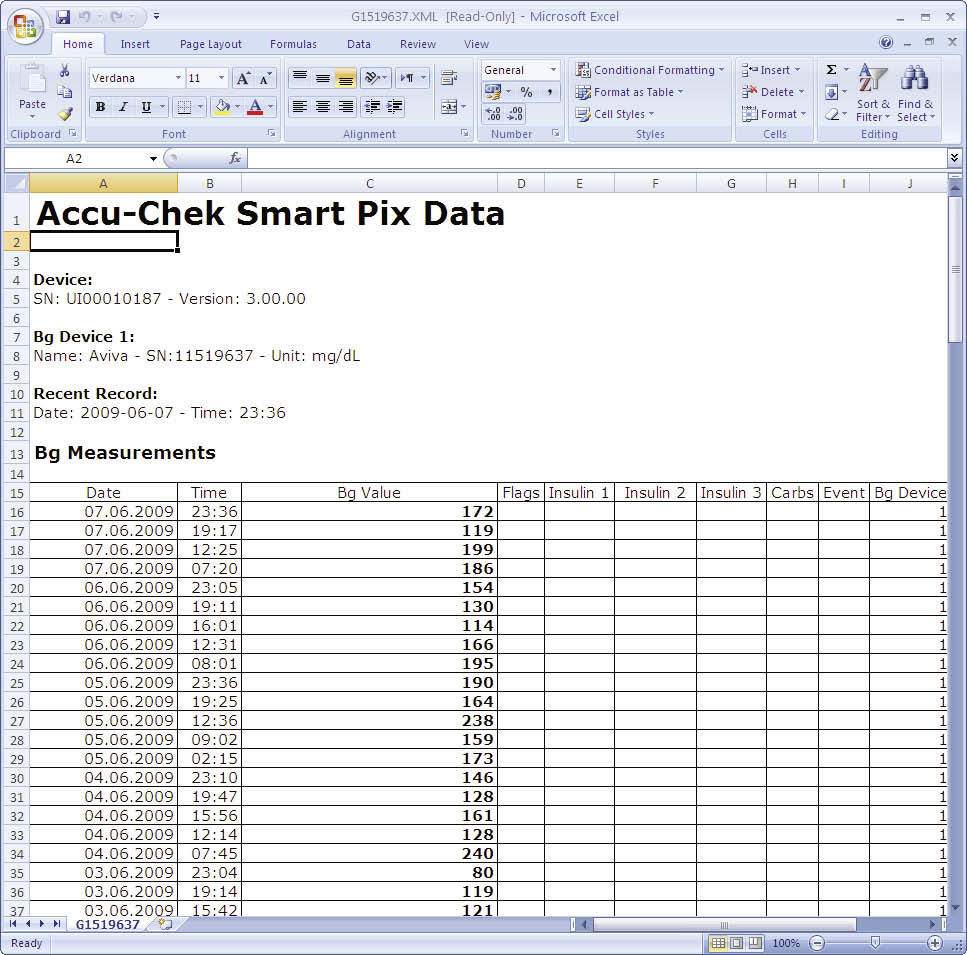
Task: Click the Zoom In plus button
Action: click(934, 943)
